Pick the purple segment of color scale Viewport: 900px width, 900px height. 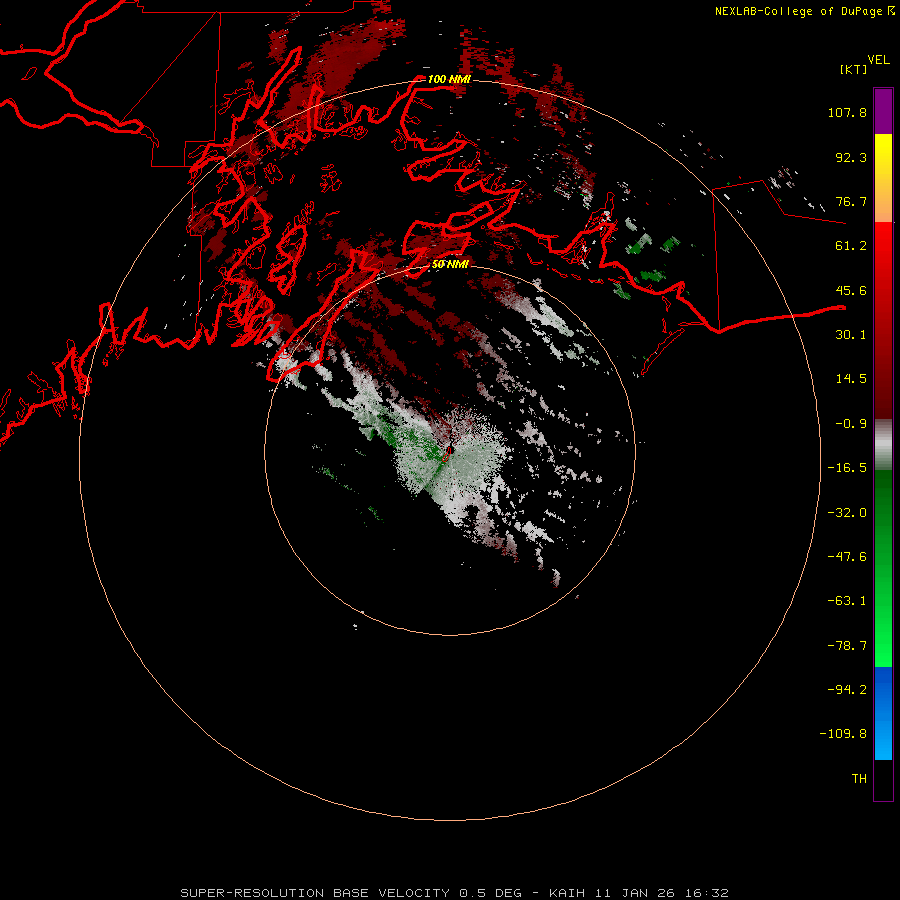click(x=883, y=111)
